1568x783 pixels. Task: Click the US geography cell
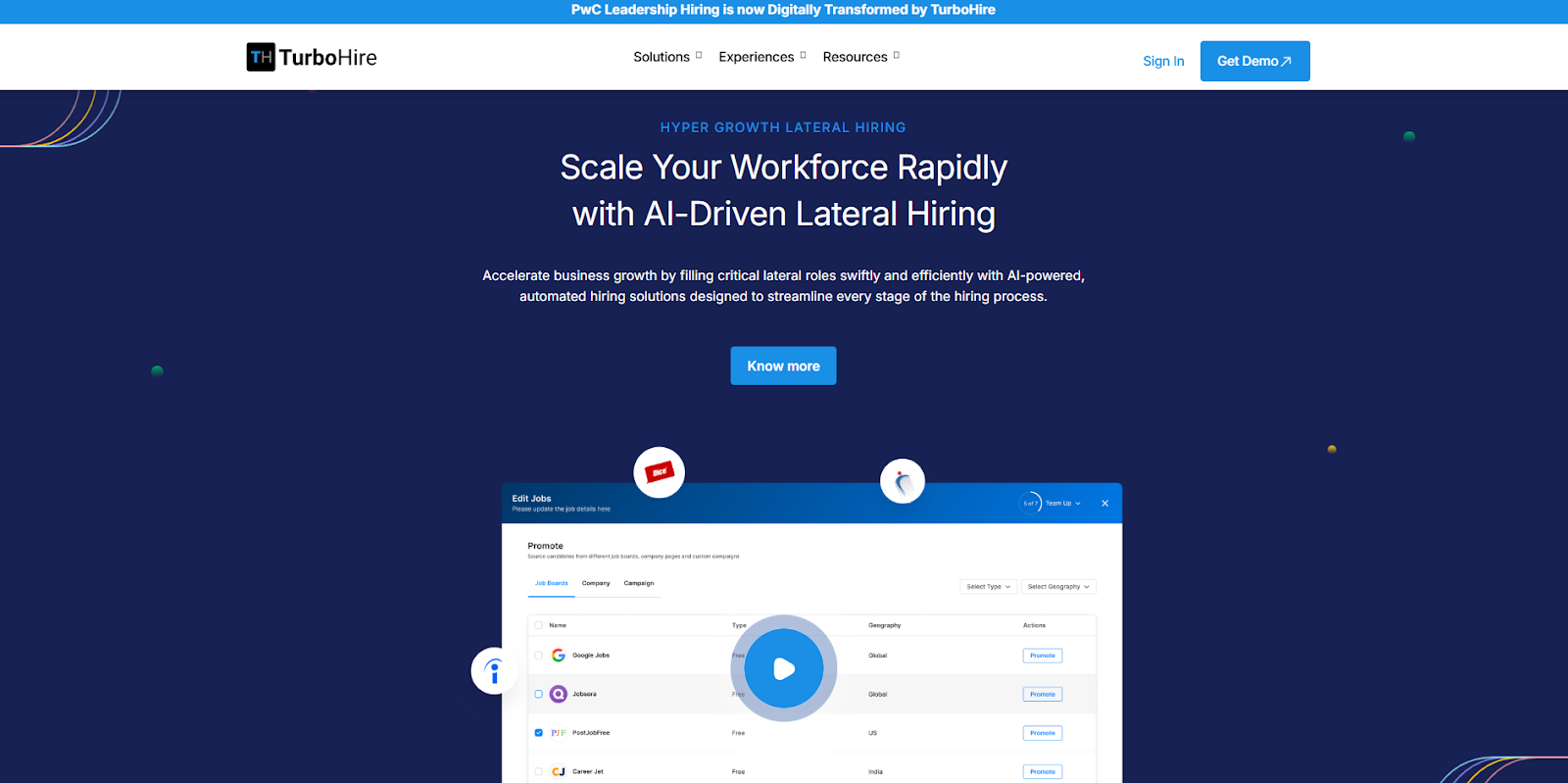pyautogui.click(x=872, y=733)
